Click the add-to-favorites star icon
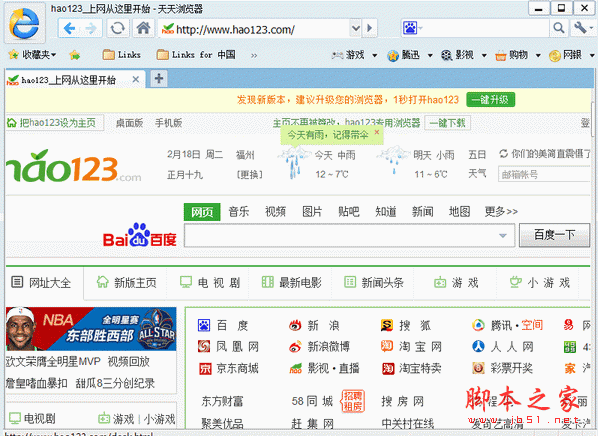 coord(75,55)
